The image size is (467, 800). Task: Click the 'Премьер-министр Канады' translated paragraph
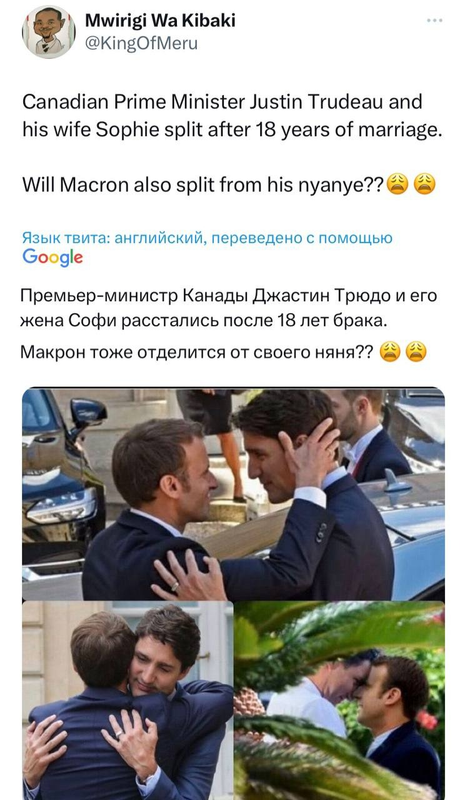[229, 308]
